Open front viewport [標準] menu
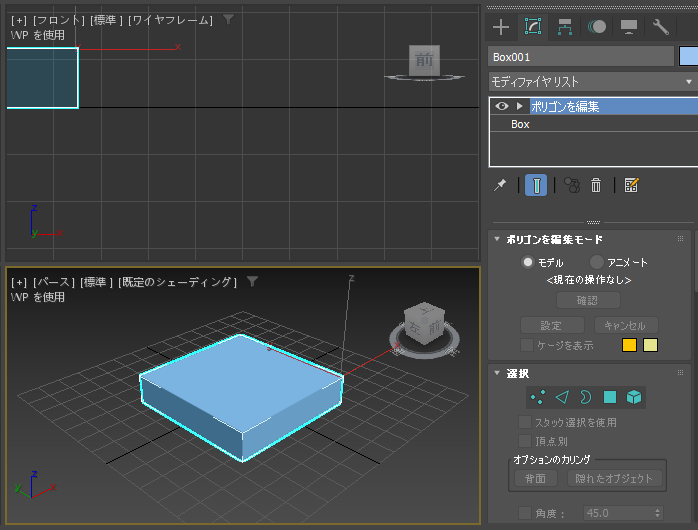 coord(106,20)
